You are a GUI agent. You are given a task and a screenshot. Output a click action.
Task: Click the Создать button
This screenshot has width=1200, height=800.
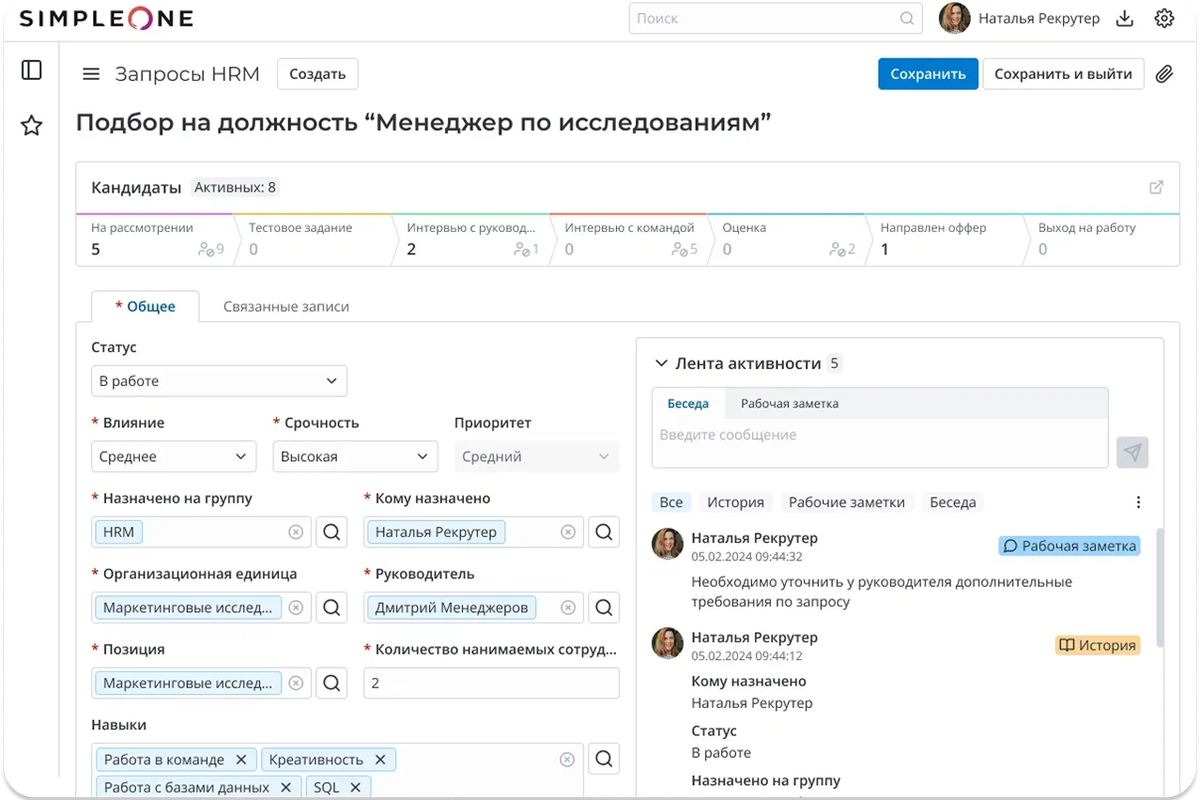pyautogui.click(x=317, y=74)
